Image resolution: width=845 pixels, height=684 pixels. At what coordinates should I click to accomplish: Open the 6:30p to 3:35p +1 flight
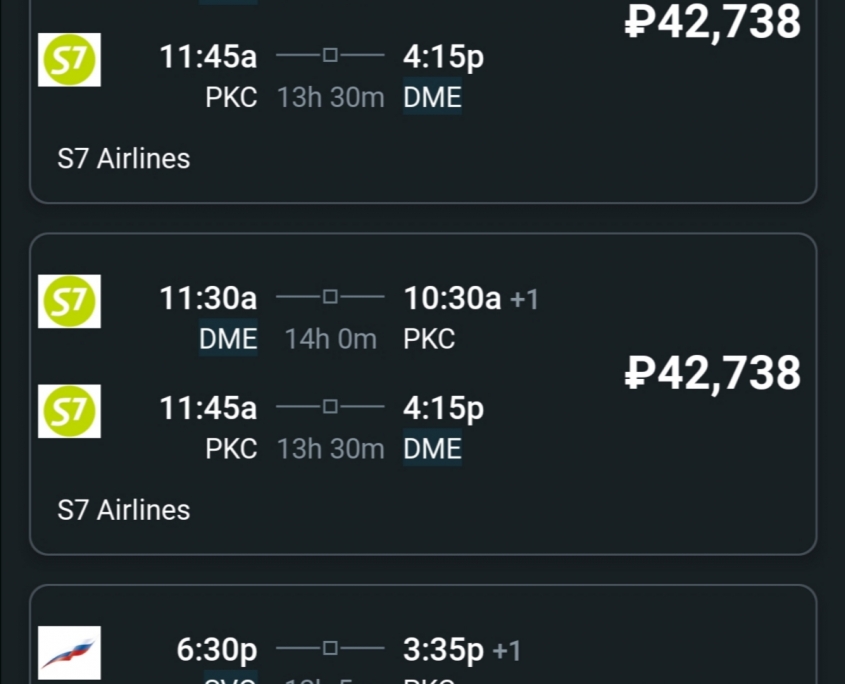349,659
